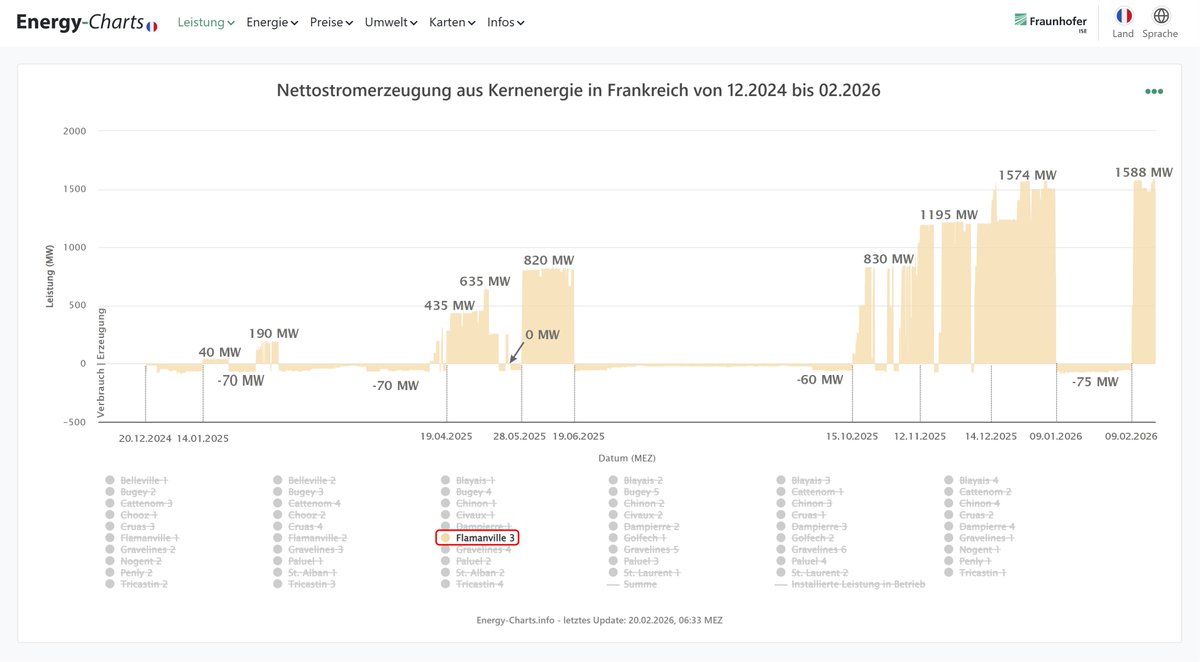
Task: Open the Sprache language selector globe icon
Action: [x=1160, y=16]
